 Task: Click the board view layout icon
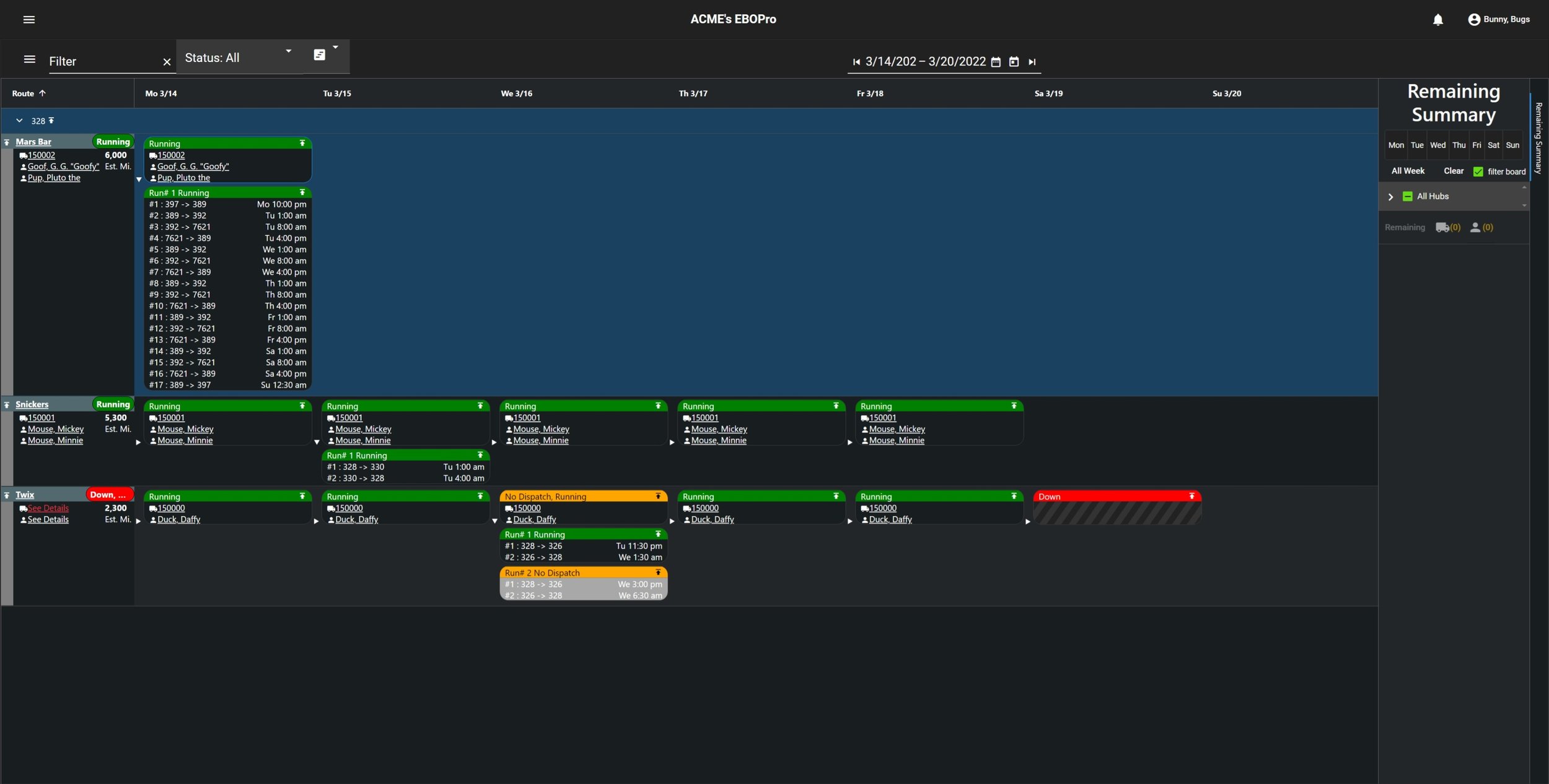click(x=319, y=55)
